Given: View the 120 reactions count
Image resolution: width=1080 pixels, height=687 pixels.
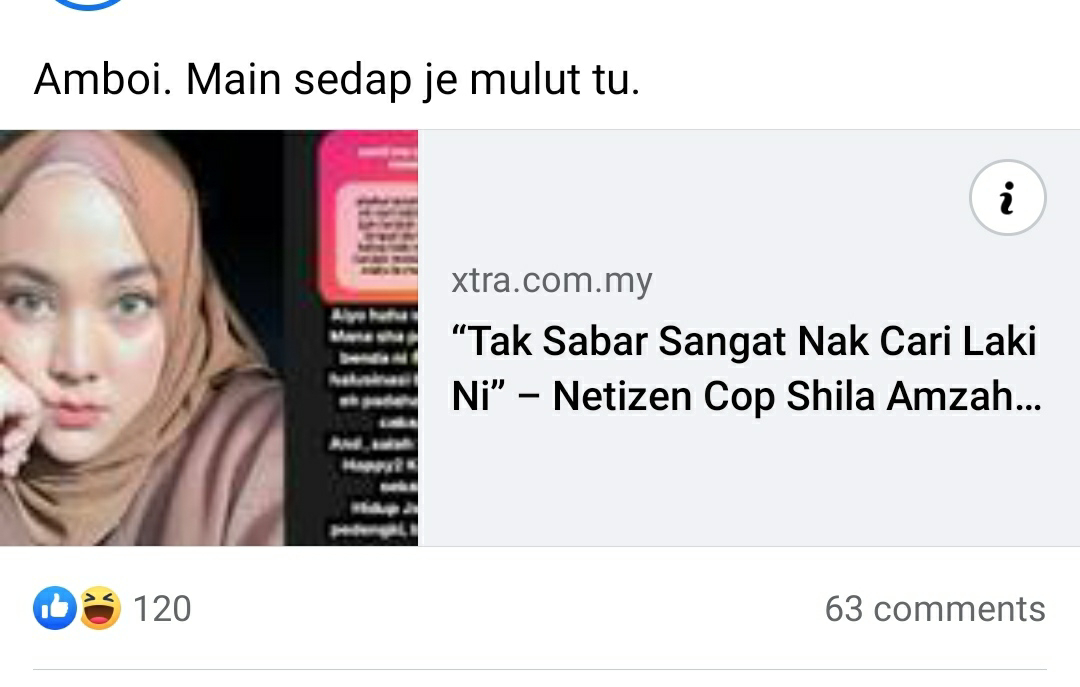Looking at the screenshot, I should 162,608.
